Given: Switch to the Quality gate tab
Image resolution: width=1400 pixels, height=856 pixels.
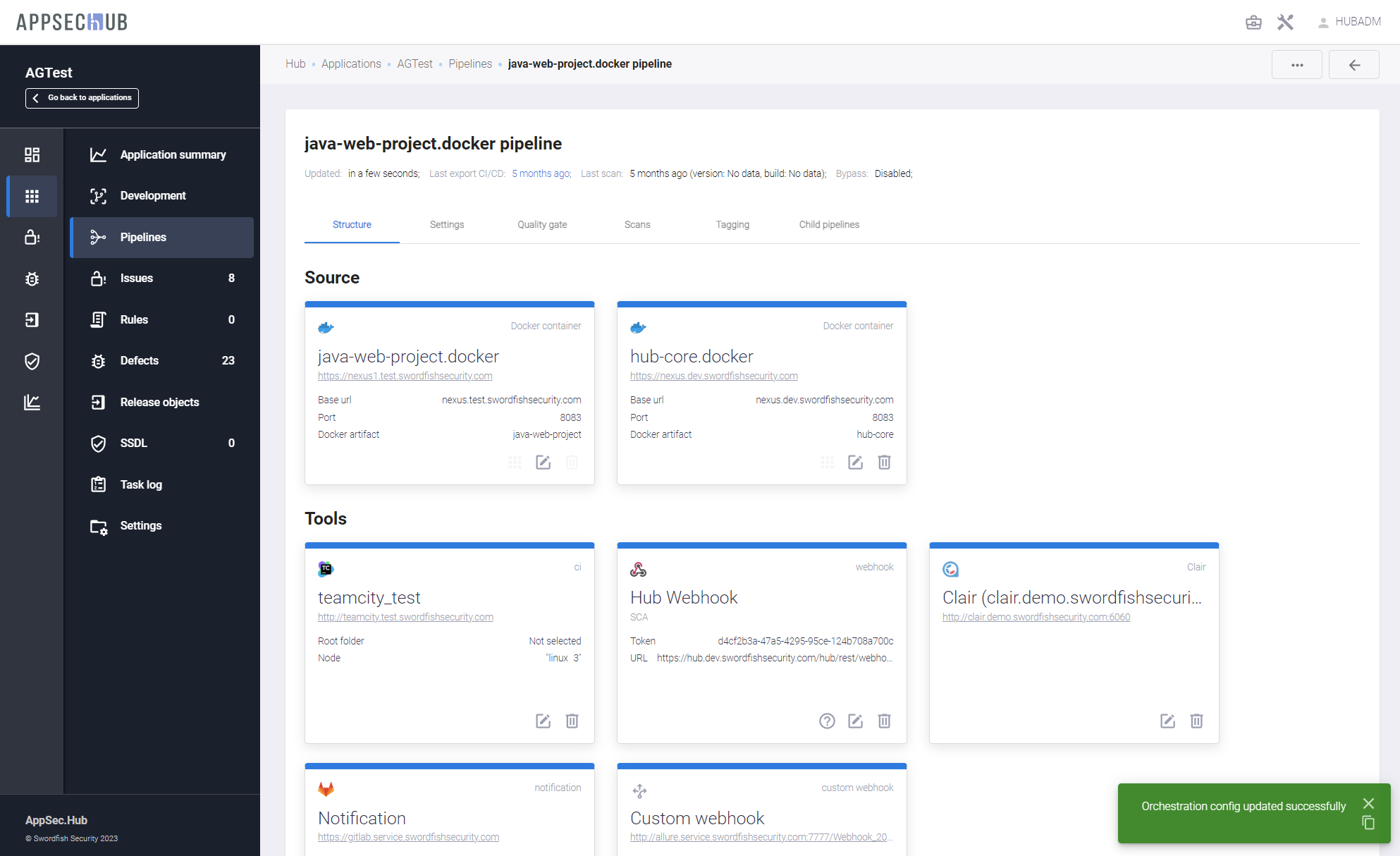Looking at the screenshot, I should tap(541, 224).
